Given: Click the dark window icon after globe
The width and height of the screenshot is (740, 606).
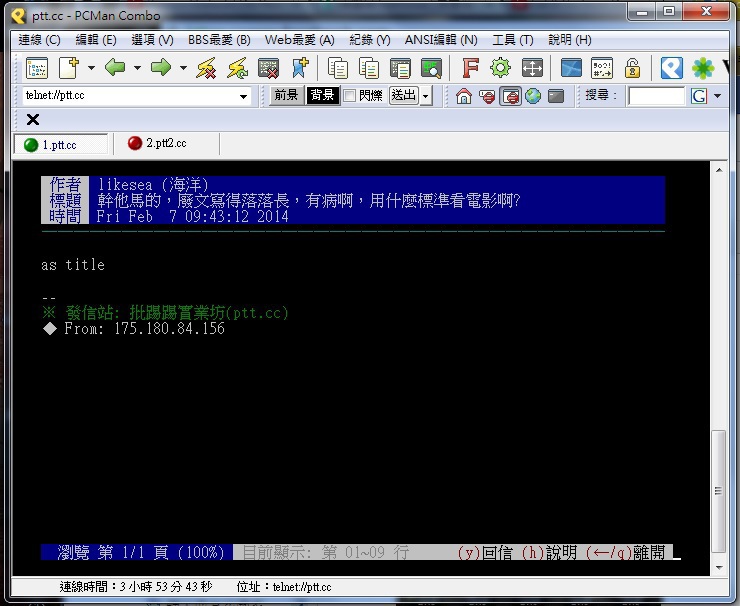Looking at the screenshot, I should pos(556,96).
